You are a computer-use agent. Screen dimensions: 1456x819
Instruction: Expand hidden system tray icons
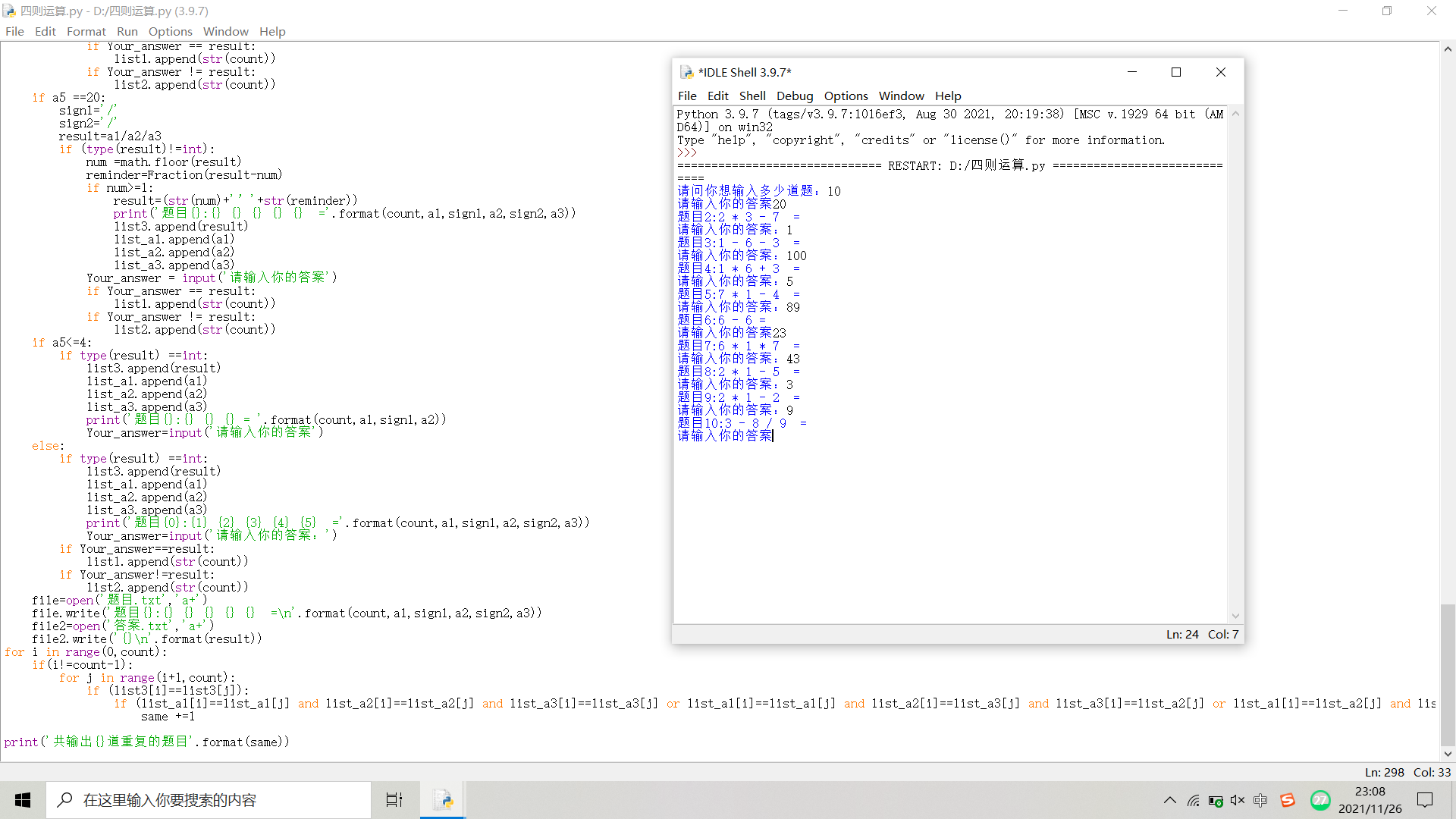tap(1170, 800)
